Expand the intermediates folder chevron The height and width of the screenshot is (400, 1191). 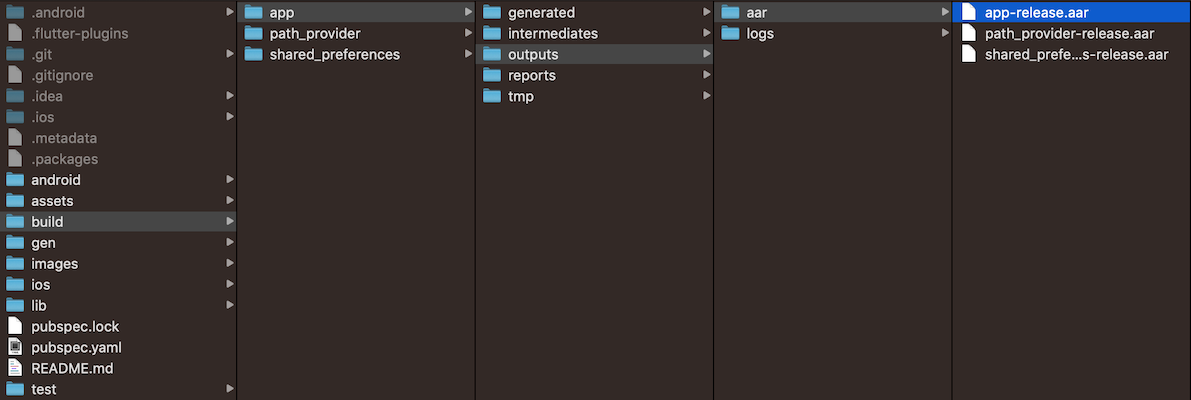[x=706, y=33]
